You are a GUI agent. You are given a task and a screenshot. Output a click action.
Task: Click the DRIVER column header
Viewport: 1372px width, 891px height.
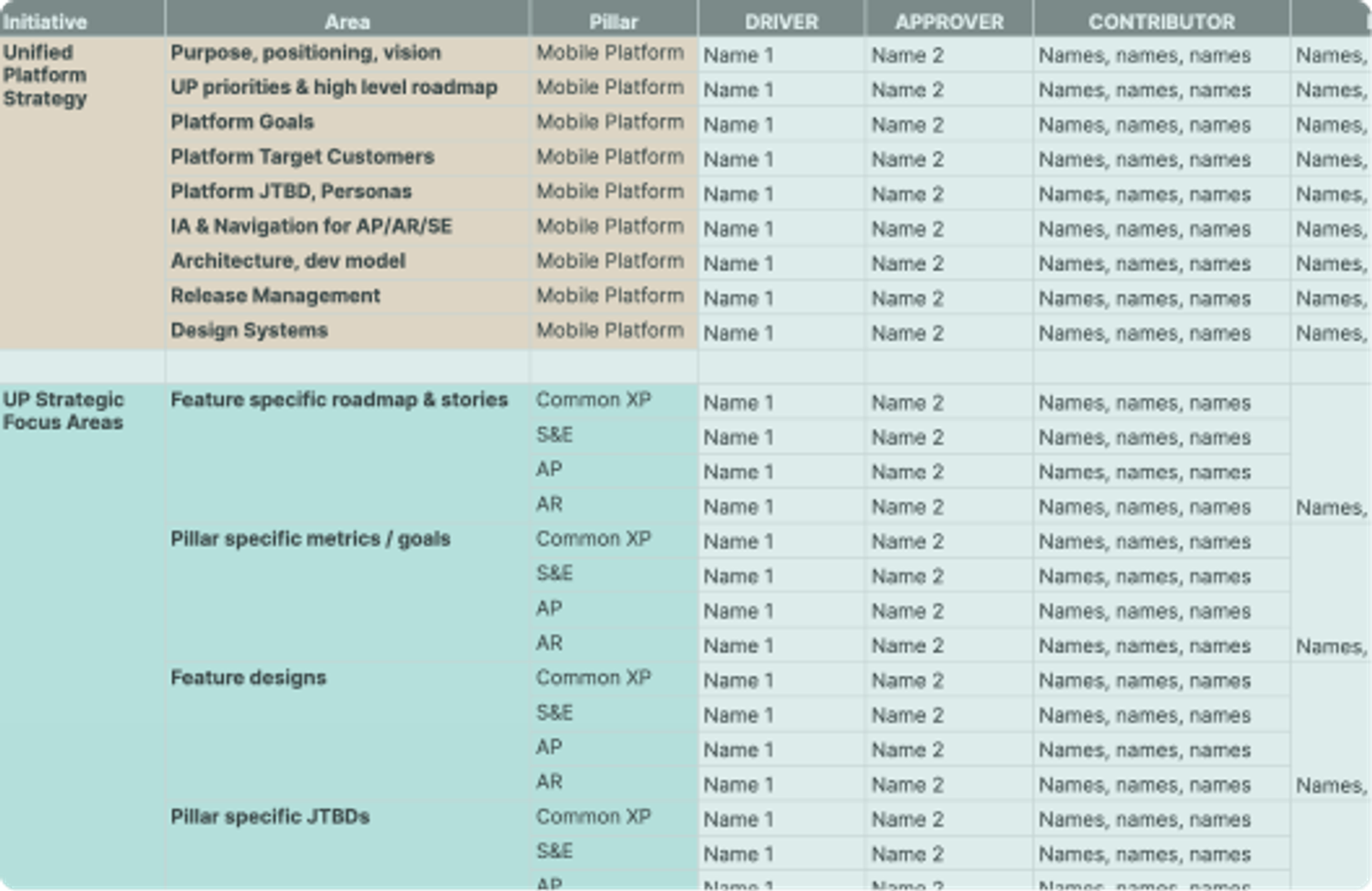pyautogui.click(x=778, y=20)
